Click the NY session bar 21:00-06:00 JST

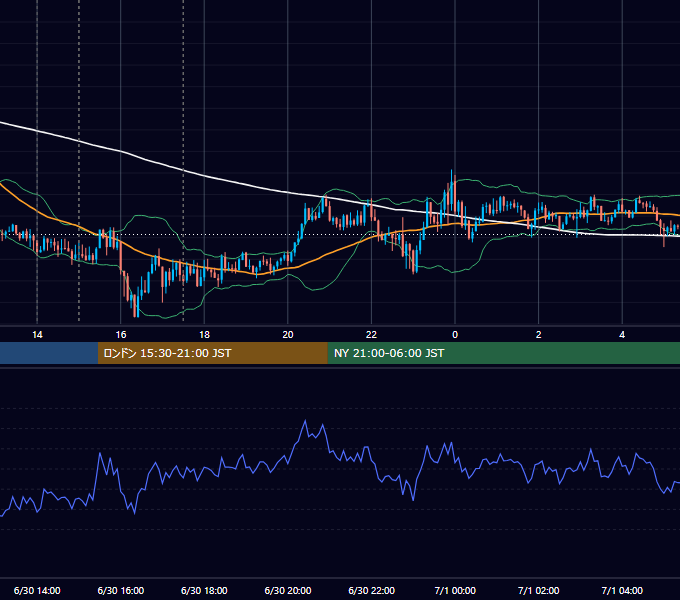(x=503, y=353)
